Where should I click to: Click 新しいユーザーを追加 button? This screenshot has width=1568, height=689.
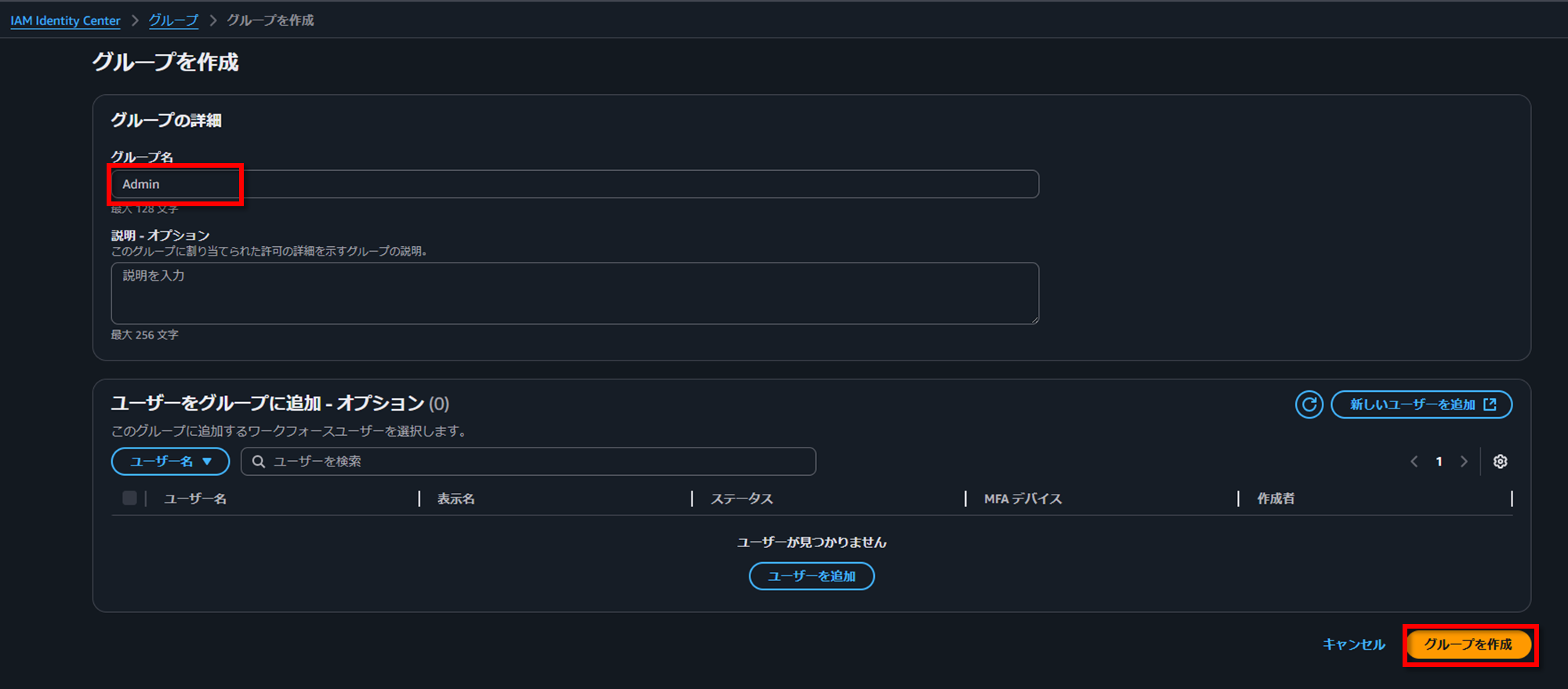(x=1421, y=404)
